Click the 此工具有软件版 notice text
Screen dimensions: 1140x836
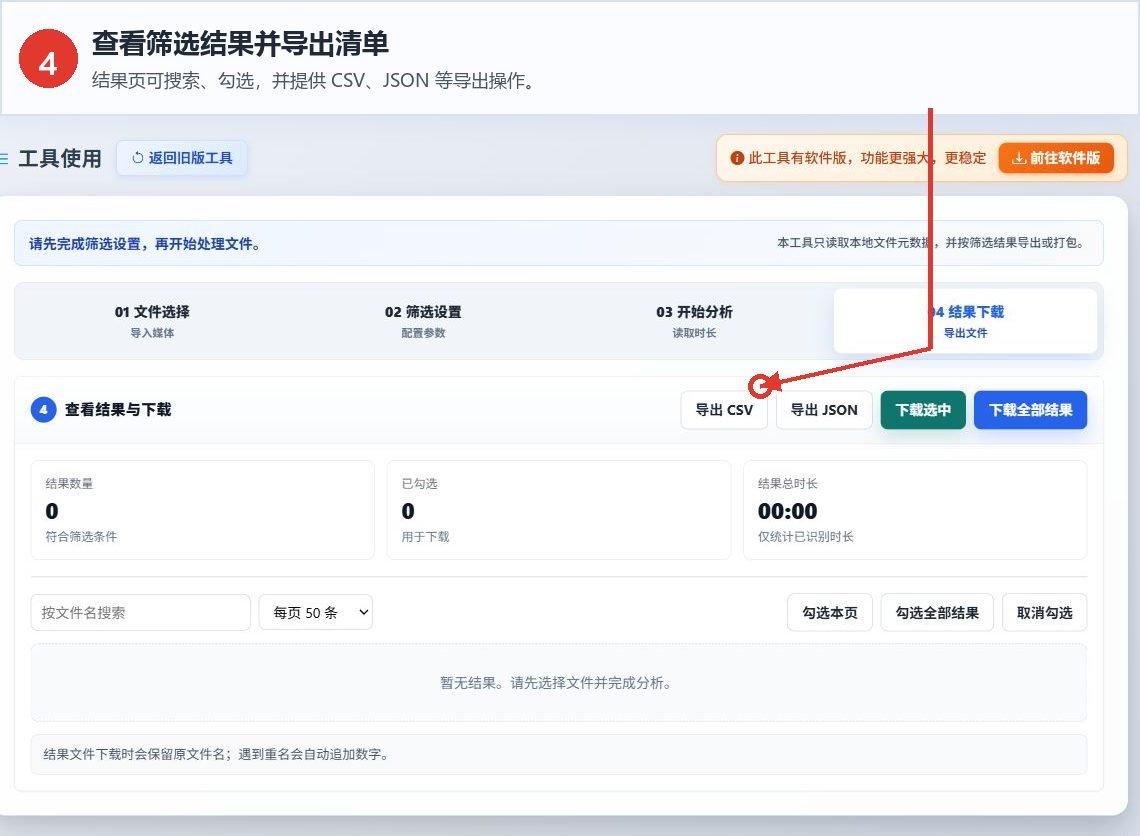point(867,158)
